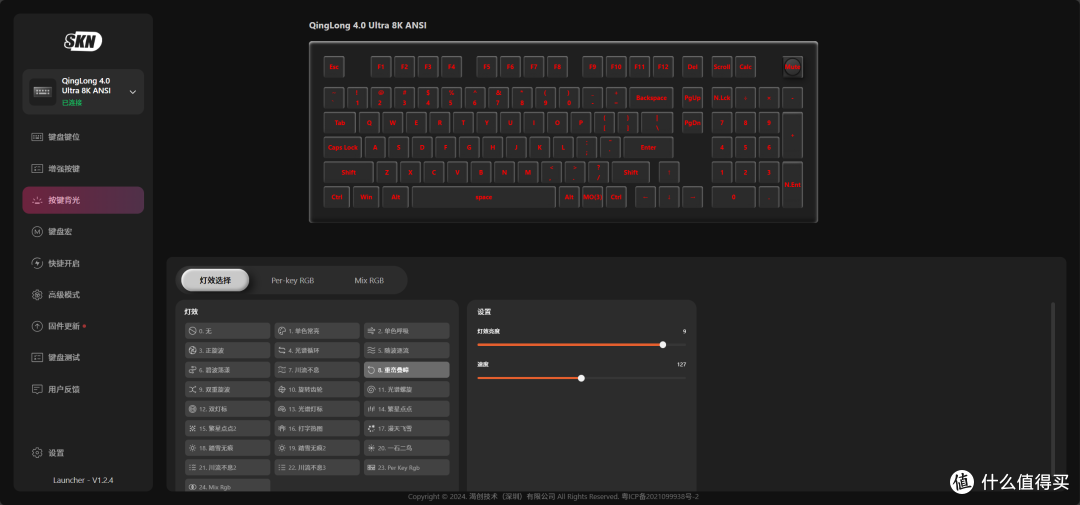Viewport: 1080px width, 505px height.
Task: Click the Launcher - V1.2.4 version text
Action: (83, 480)
